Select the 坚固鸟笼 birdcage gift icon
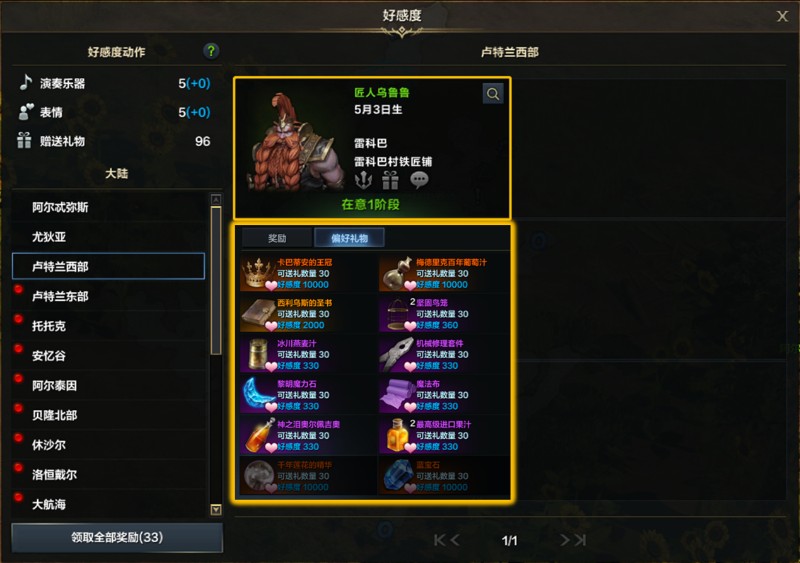The image size is (800, 563). [x=396, y=314]
